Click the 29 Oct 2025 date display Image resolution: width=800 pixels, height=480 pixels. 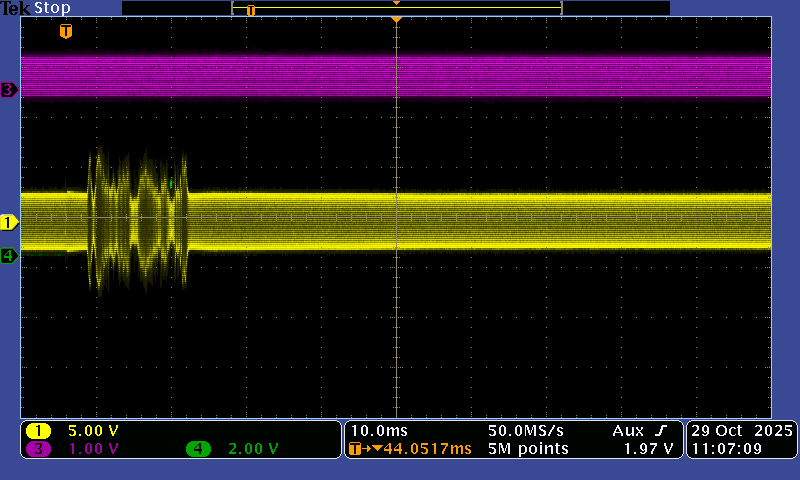tap(741, 430)
